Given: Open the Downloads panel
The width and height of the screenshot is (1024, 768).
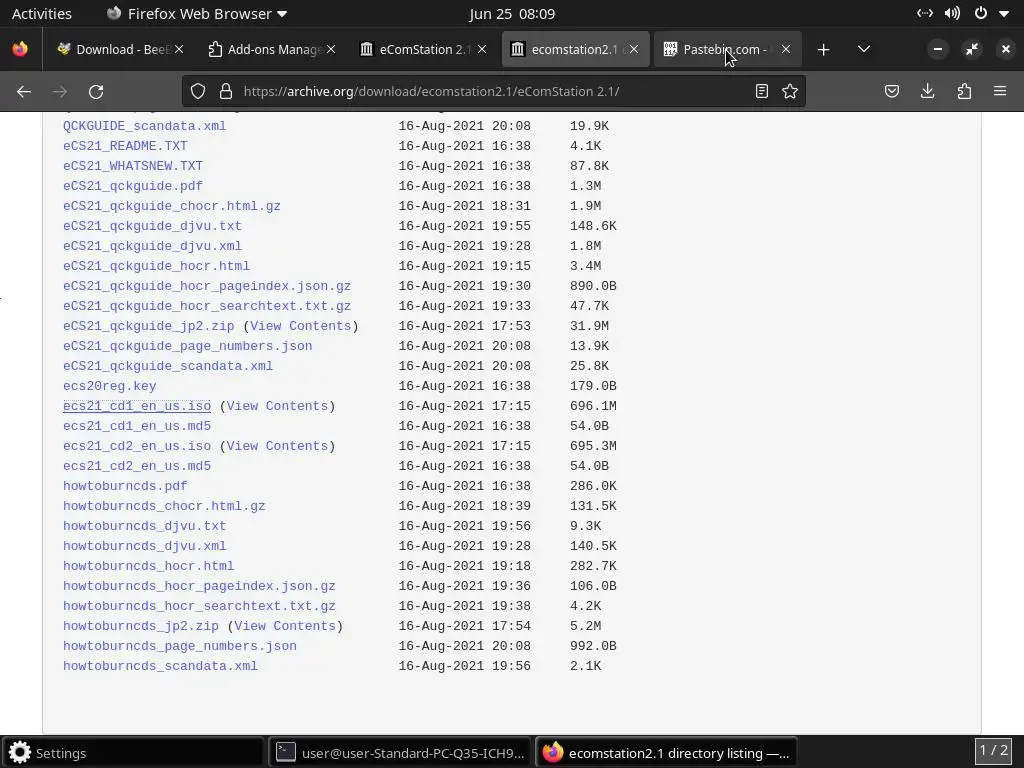Looking at the screenshot, I should click(927, 91).
